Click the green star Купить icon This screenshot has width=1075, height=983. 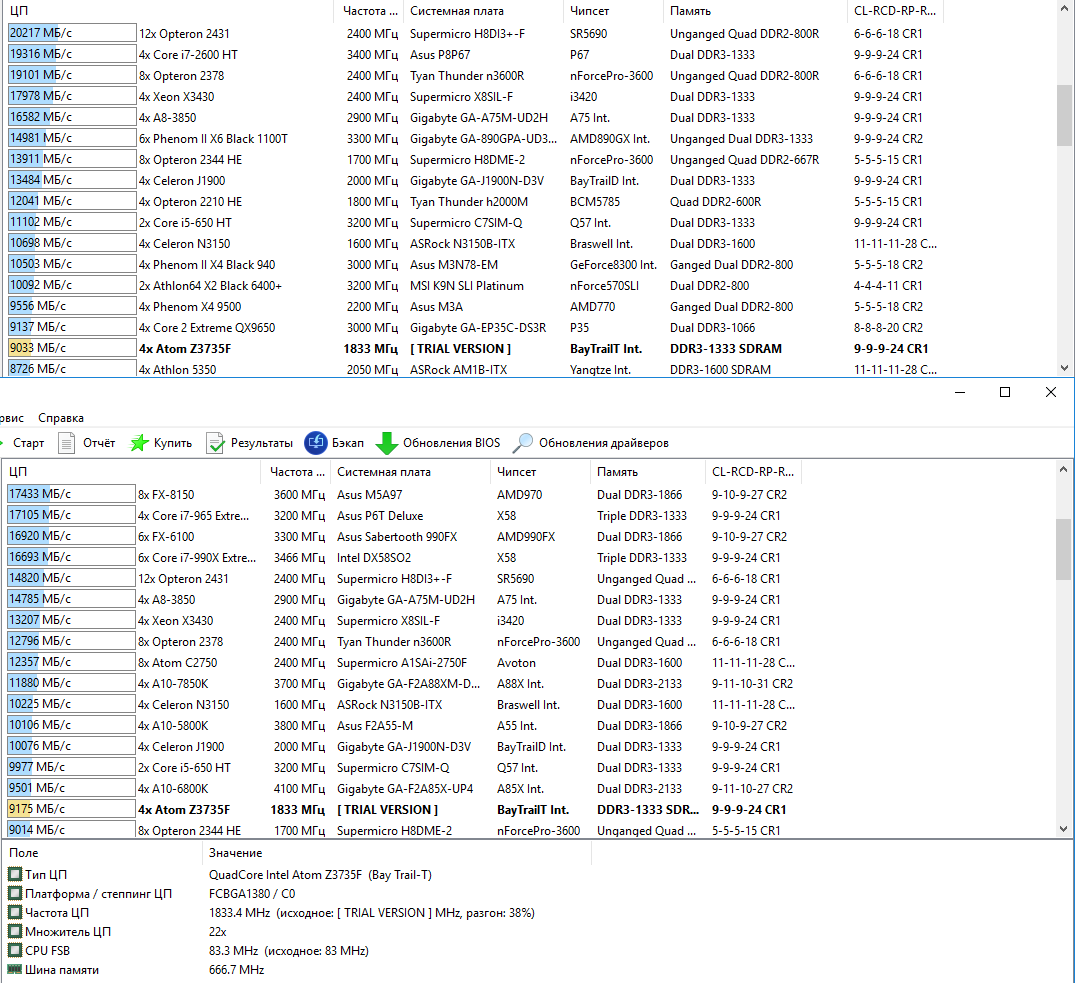[139, 443]
